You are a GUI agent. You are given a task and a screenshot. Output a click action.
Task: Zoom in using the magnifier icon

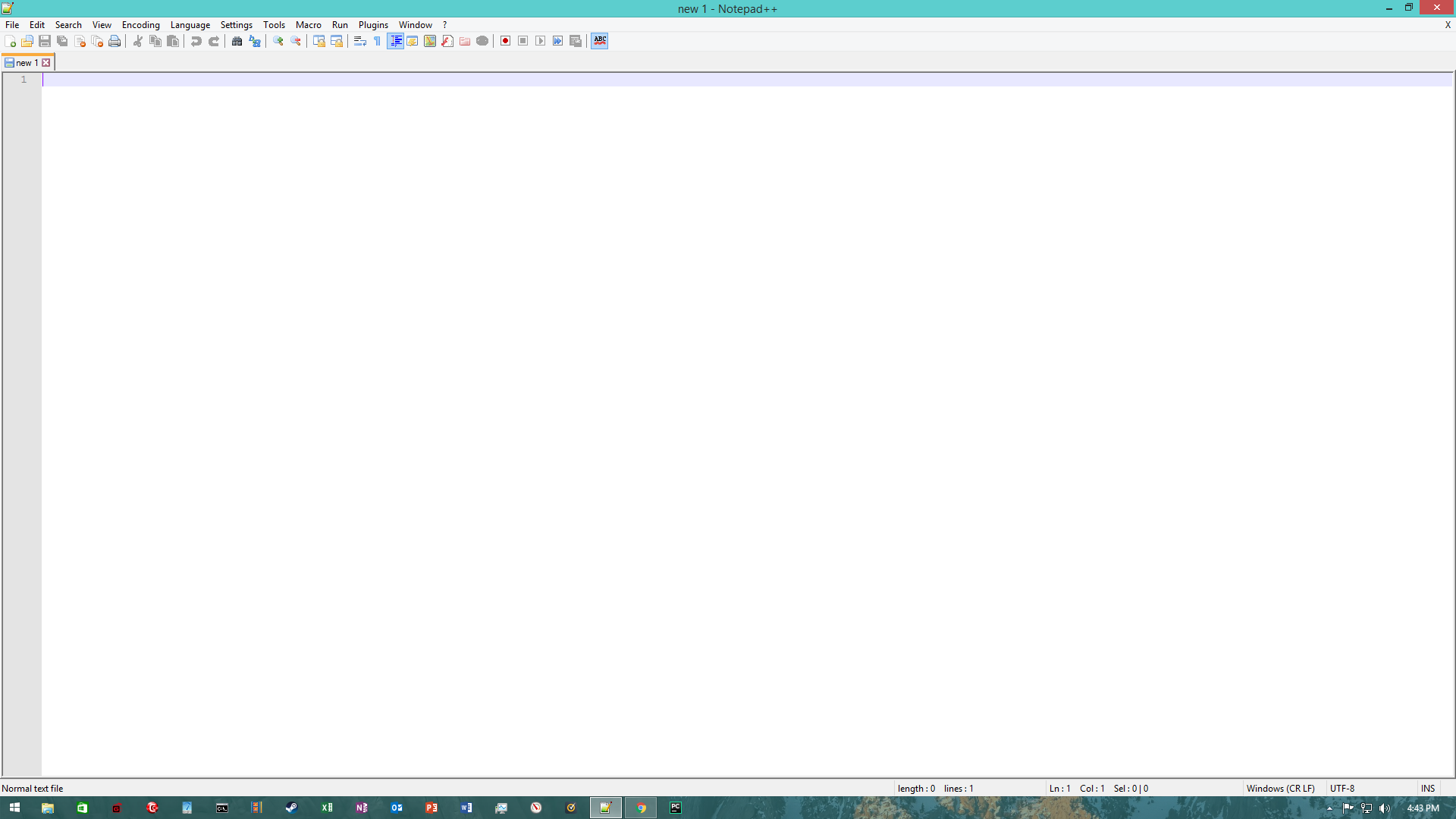[278, 41]
